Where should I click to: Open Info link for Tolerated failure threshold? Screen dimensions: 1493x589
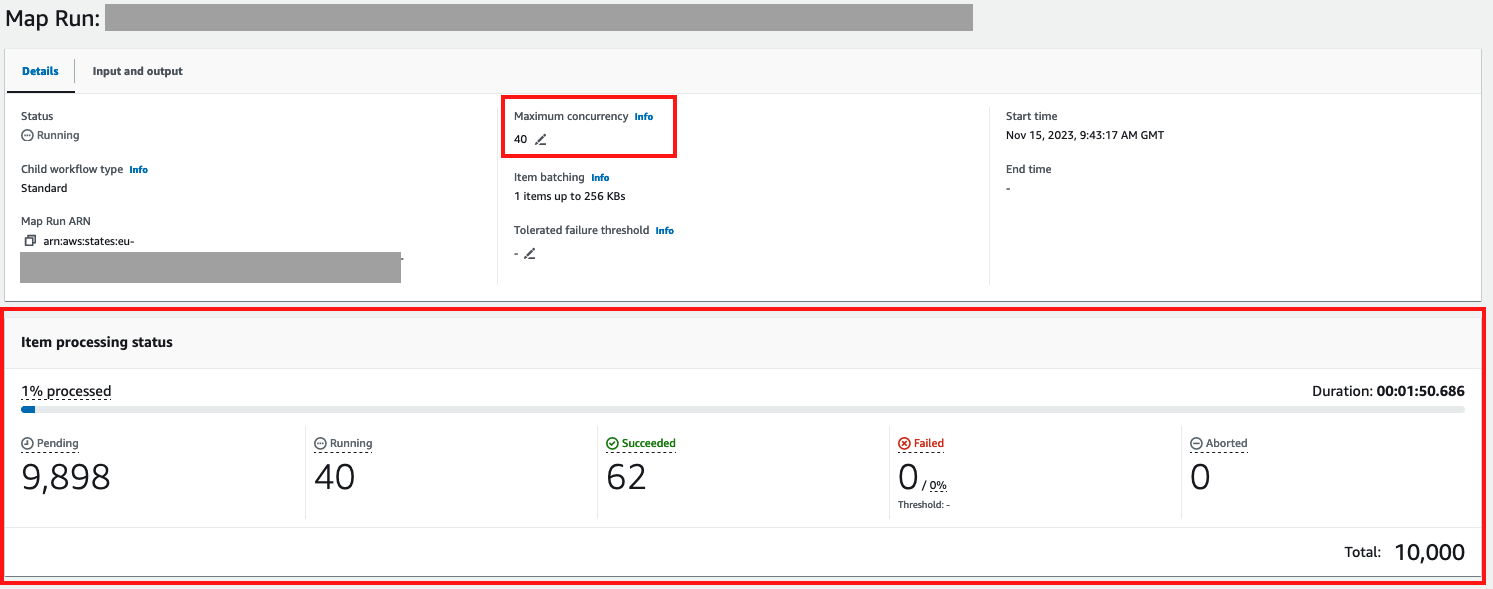(x=665, y=231)
